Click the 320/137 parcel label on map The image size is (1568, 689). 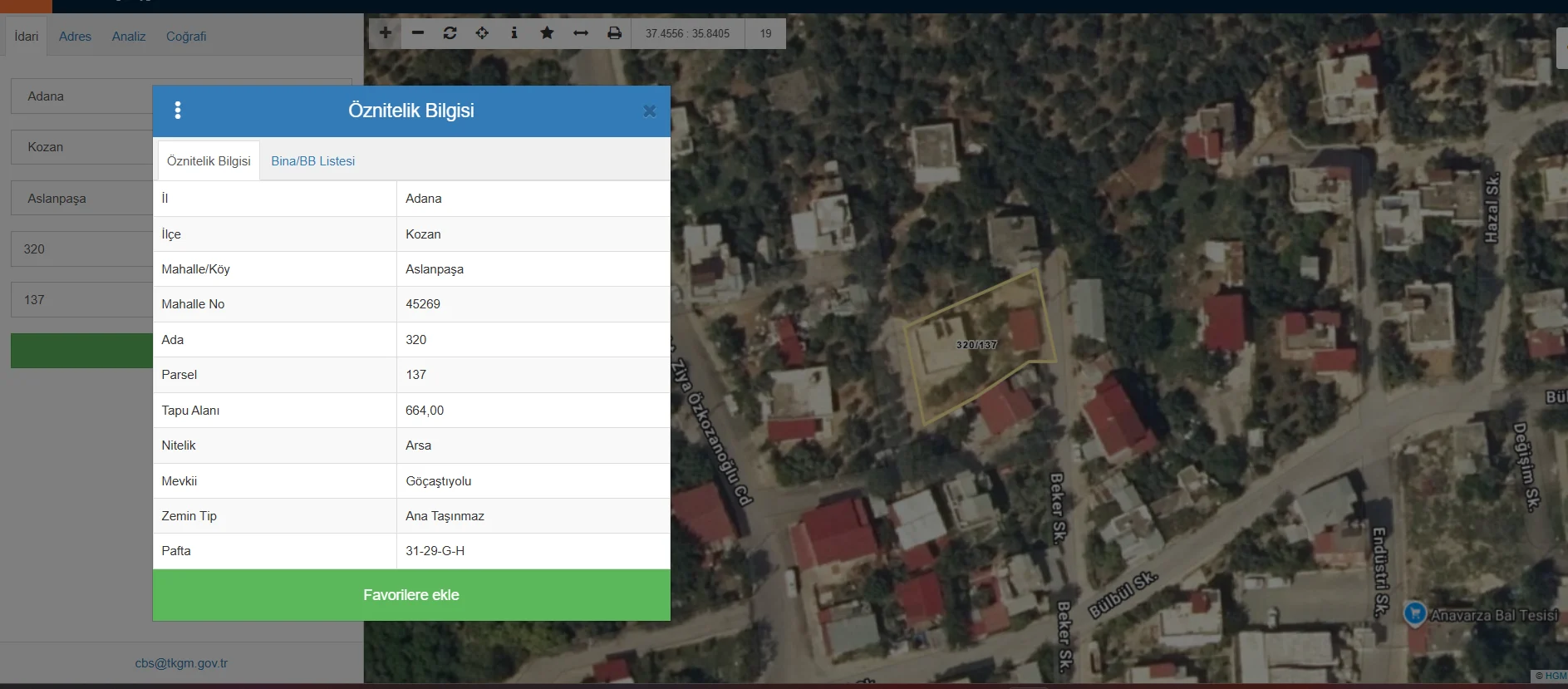click(976, 345)
